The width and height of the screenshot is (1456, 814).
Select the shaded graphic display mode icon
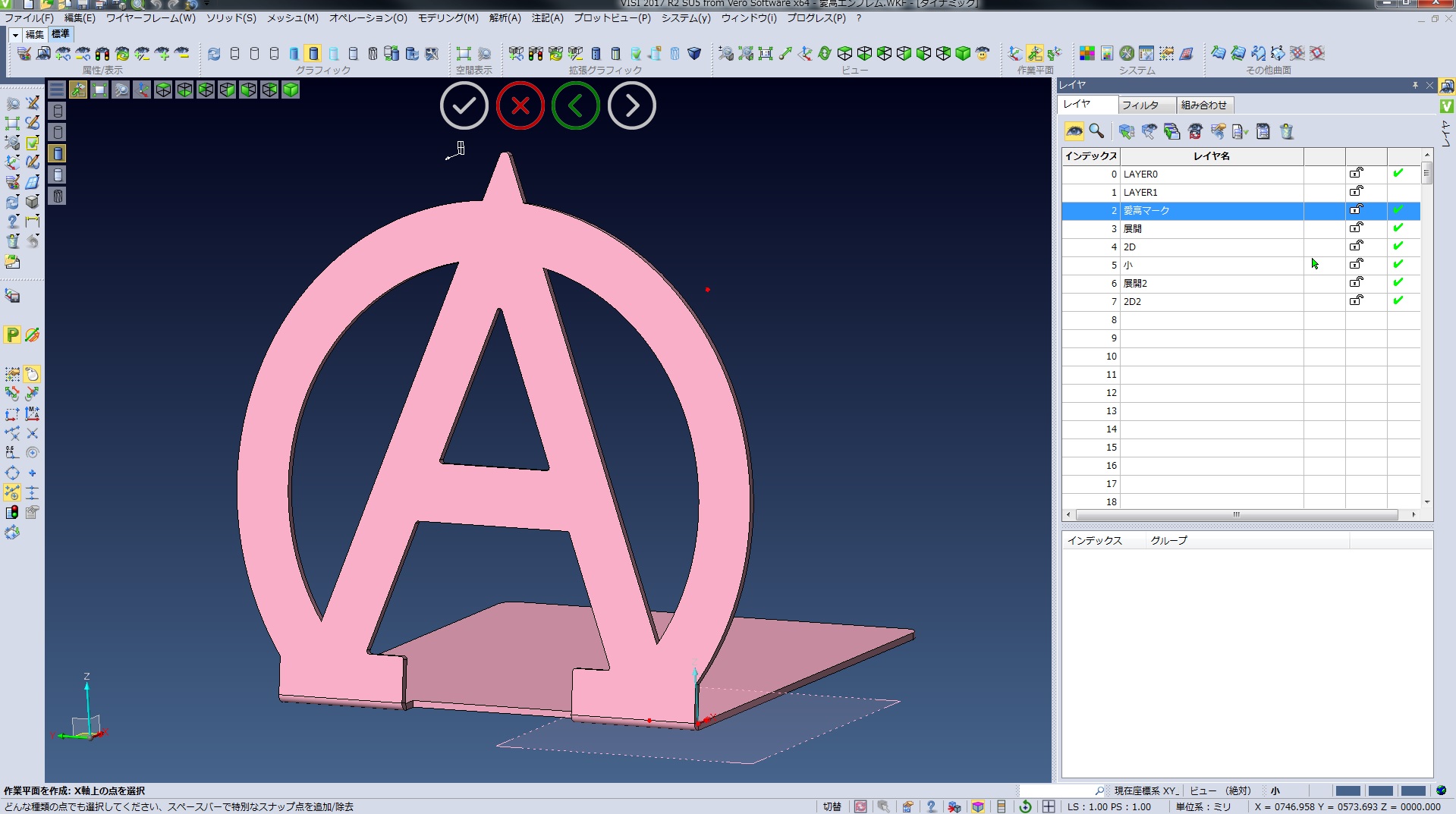313,53
